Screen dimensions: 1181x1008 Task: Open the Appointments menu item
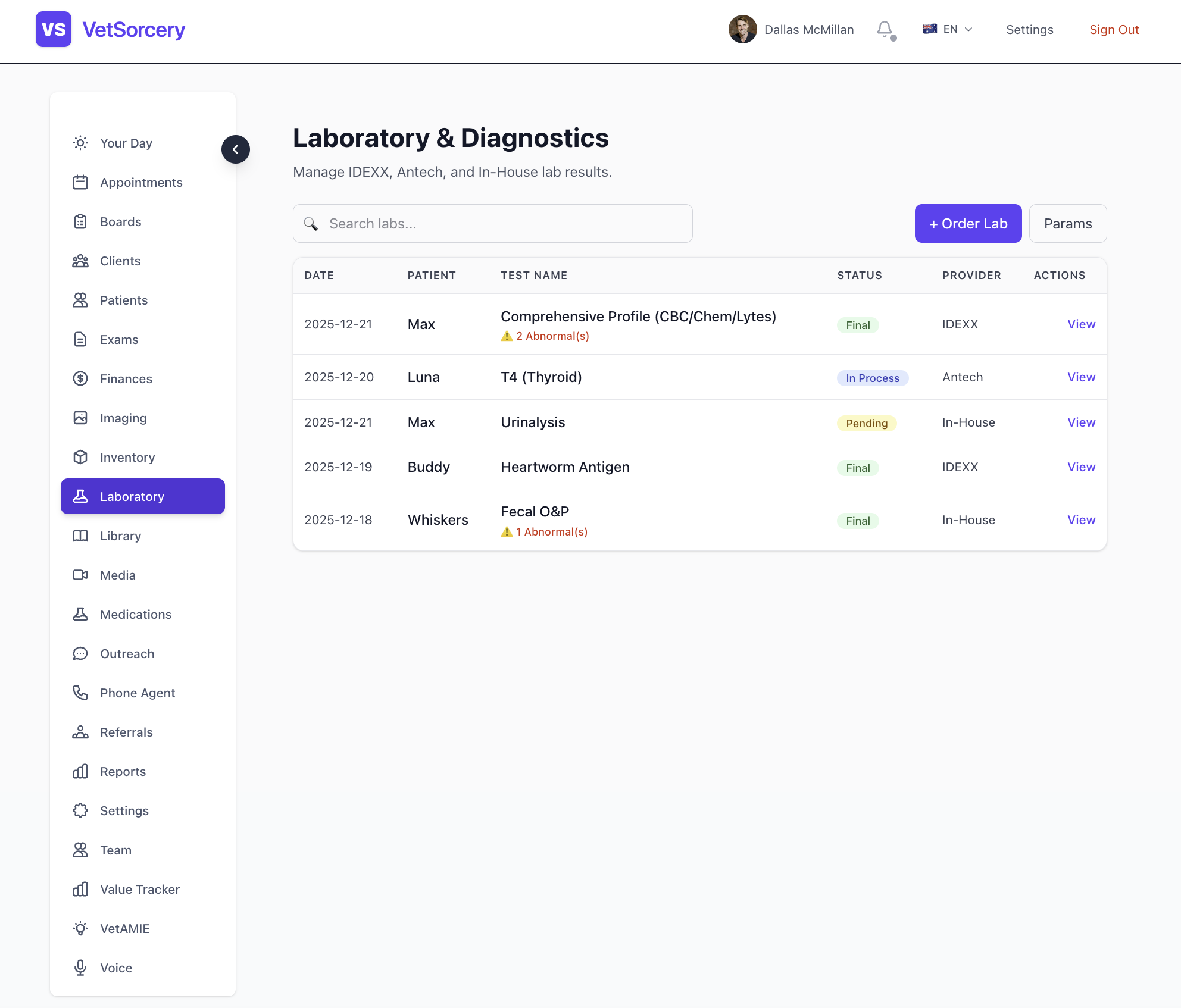[141, 183]
